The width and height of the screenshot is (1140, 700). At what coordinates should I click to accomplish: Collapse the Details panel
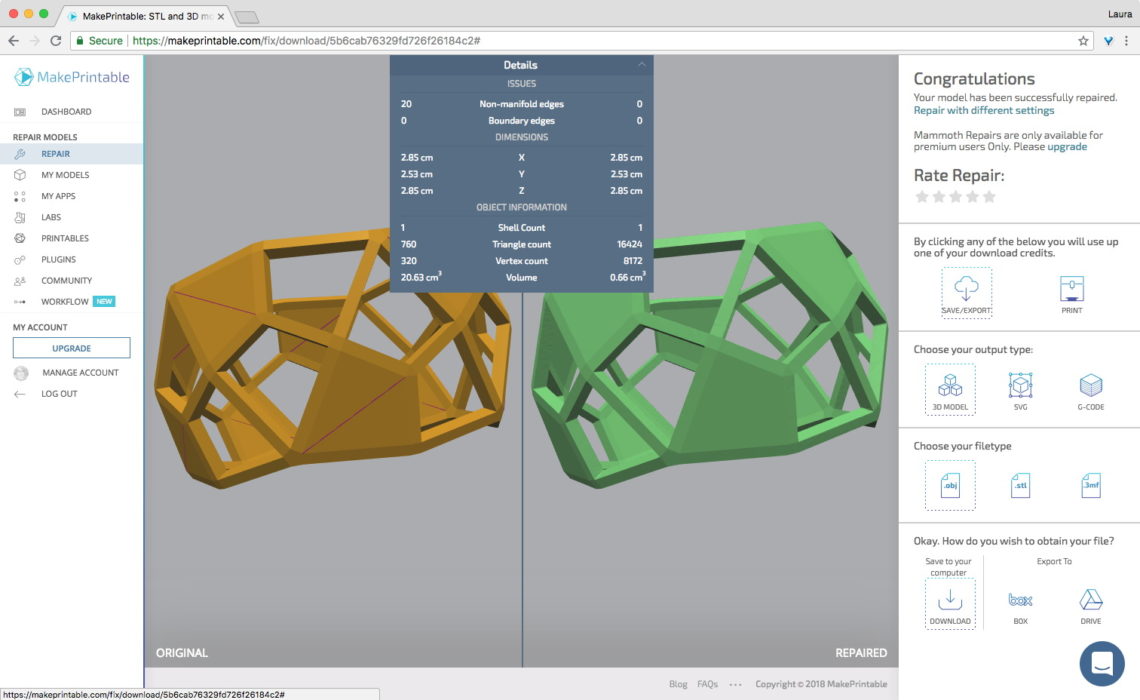[640, 64]
